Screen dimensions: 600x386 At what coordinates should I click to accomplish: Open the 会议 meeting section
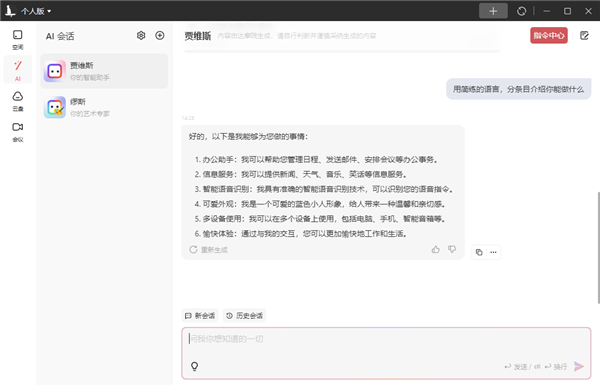click(18, 132)
